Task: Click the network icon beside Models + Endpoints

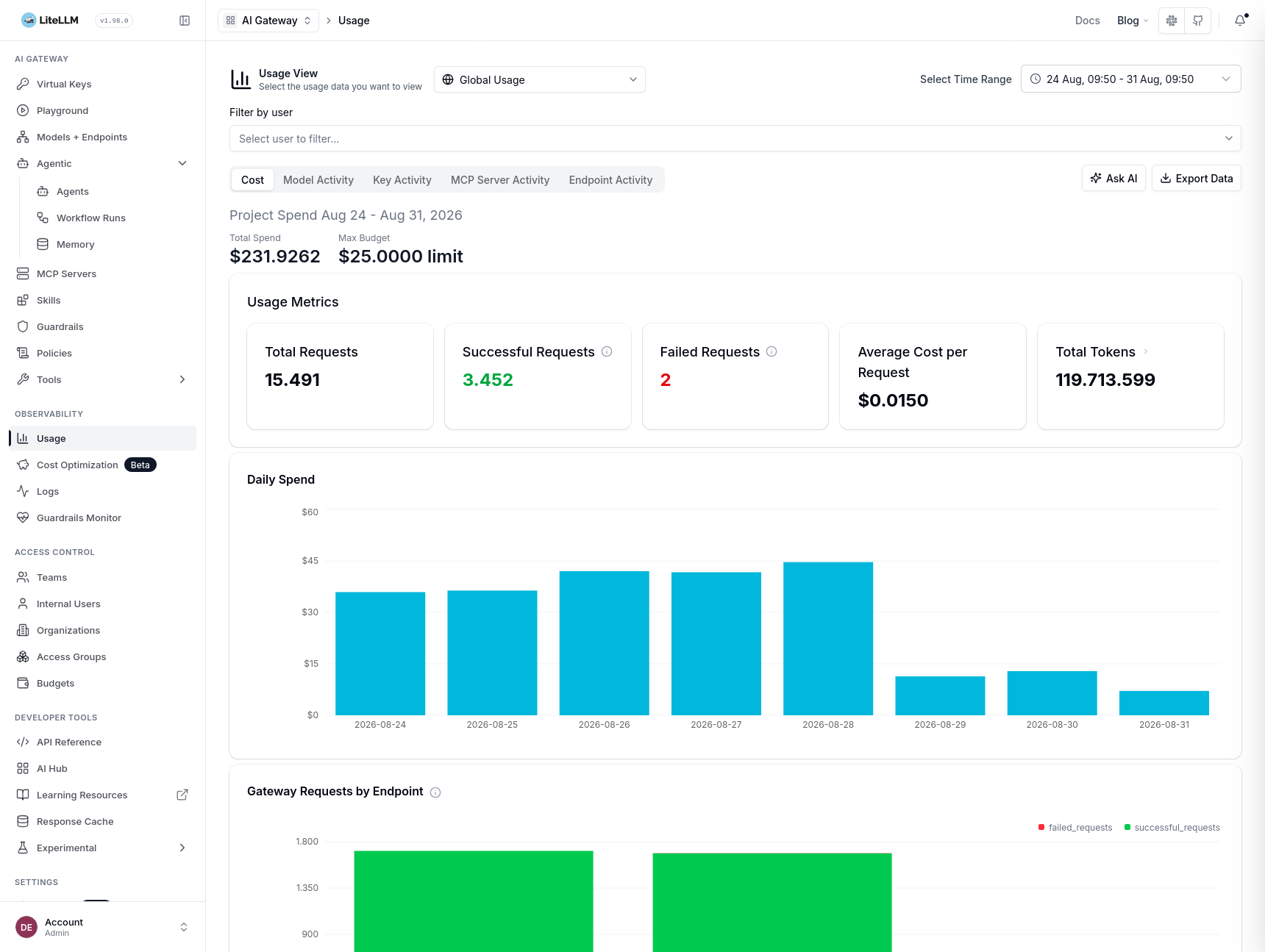Action: pos(23,137)
